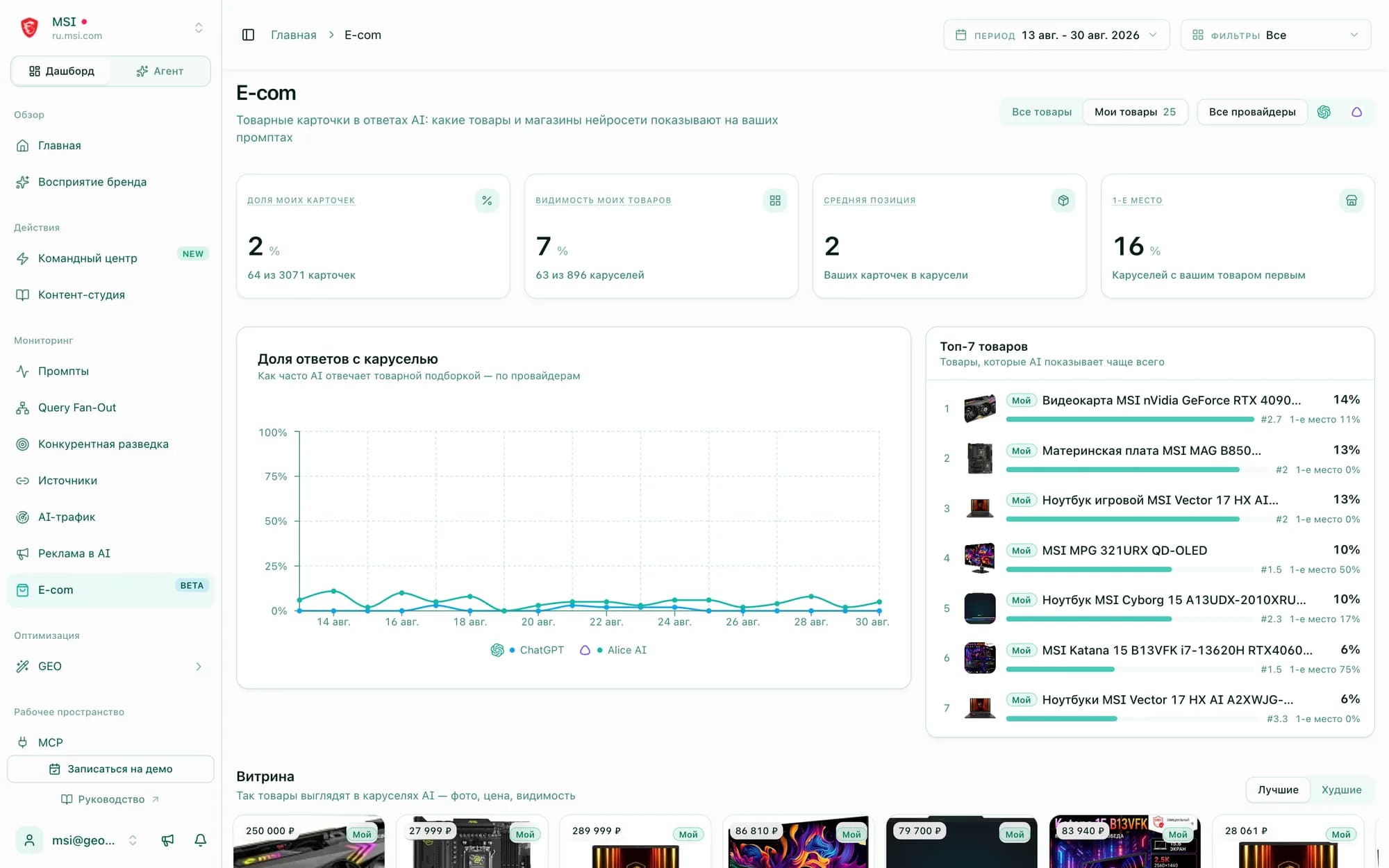Click progress bar for Видеокарта MSI RTX 4090
The image size is (1389, 868).
click(1130, 419)
